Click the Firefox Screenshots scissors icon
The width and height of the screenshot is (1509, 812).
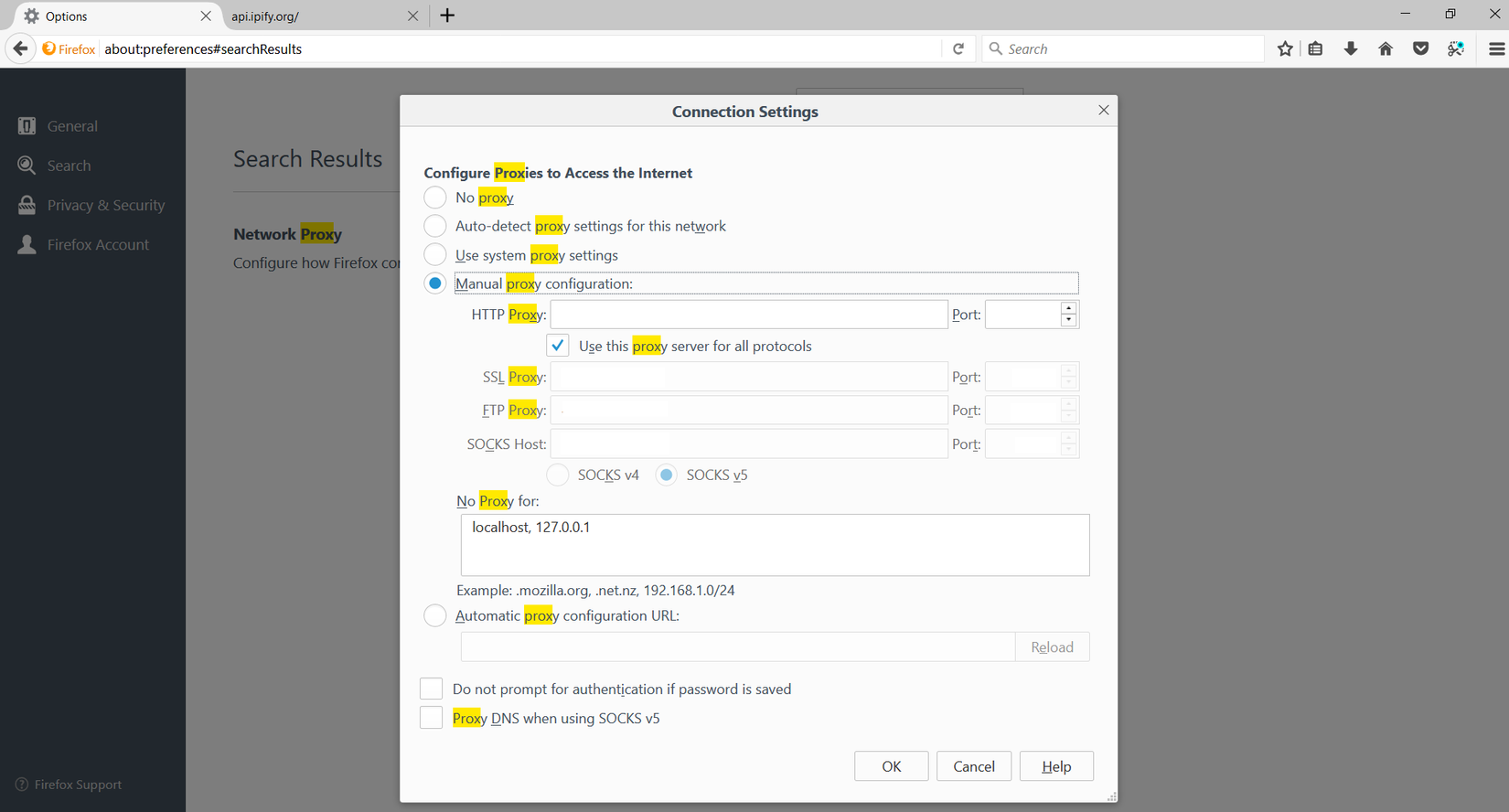(x=1456, y=49)
